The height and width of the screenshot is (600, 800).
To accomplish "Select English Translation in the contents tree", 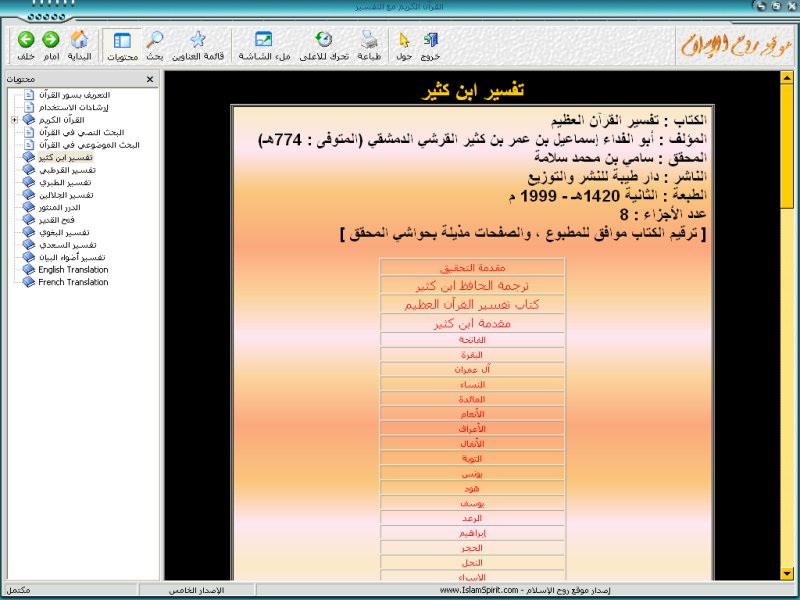I will 73,270.
